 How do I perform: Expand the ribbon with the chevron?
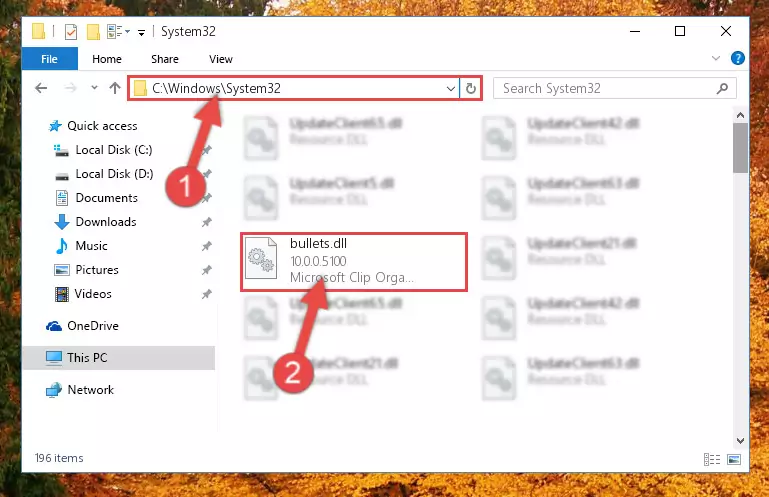716,58
